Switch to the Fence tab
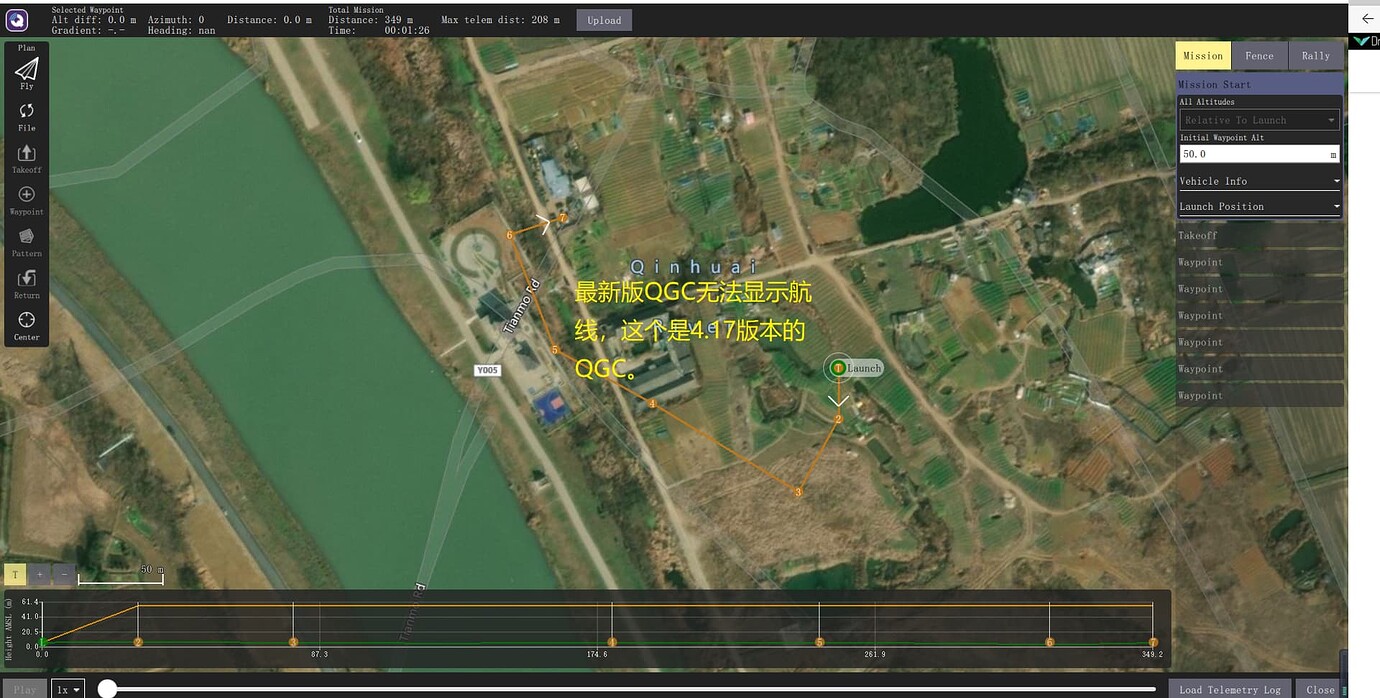This screenshot has width=1380, height=698. 1259,55
